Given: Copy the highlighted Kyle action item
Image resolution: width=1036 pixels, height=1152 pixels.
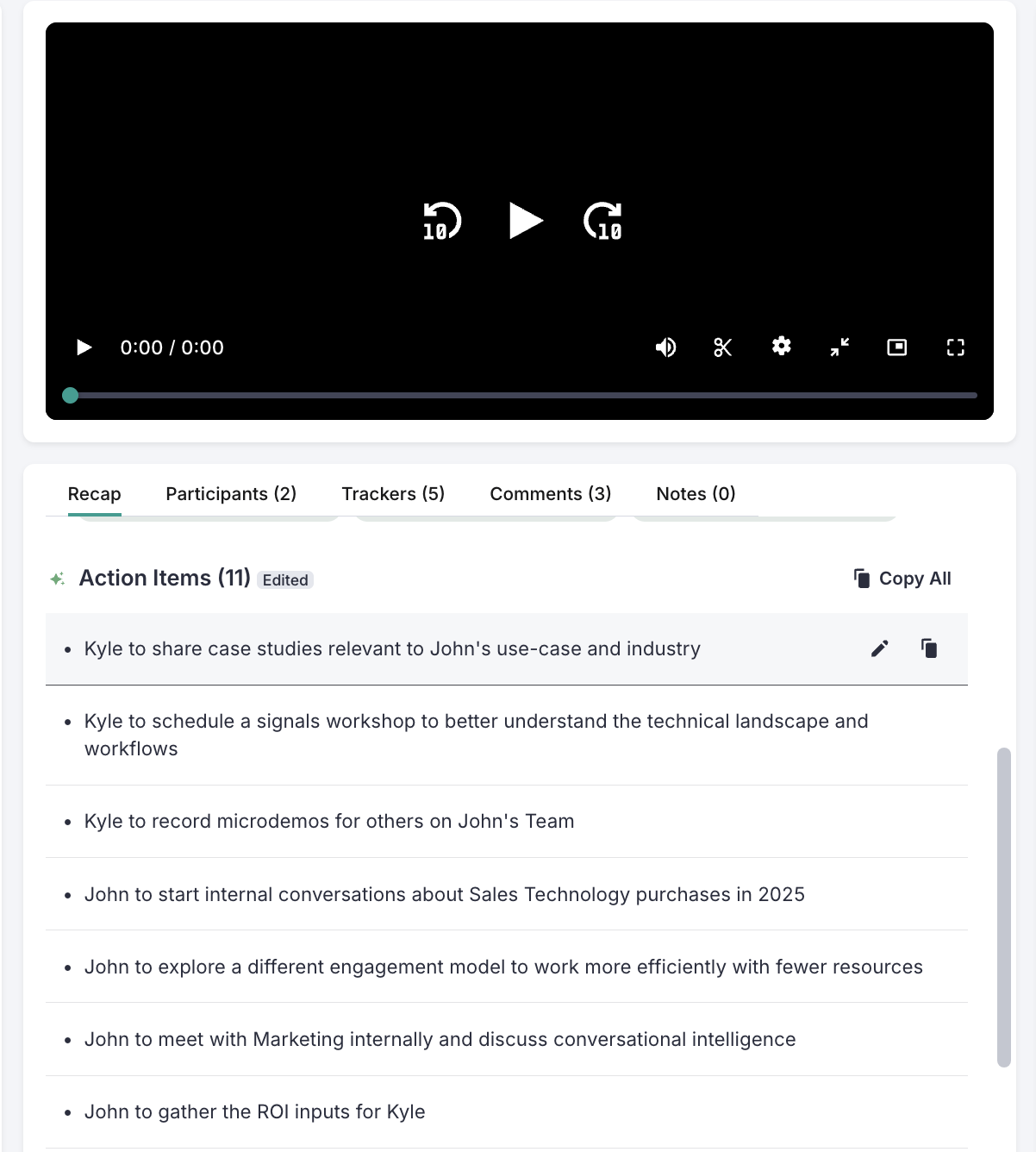Looking at the screenshot, I should [929, 648].
